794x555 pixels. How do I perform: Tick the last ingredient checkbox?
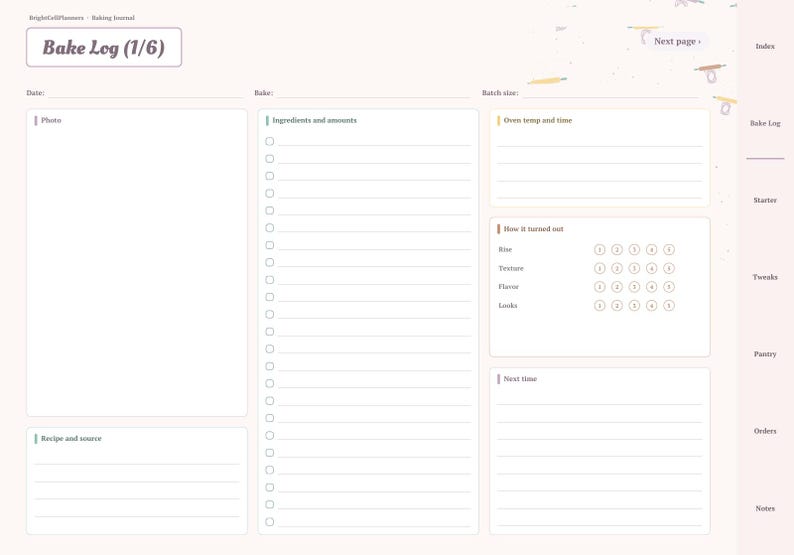(x=270, y=522)
